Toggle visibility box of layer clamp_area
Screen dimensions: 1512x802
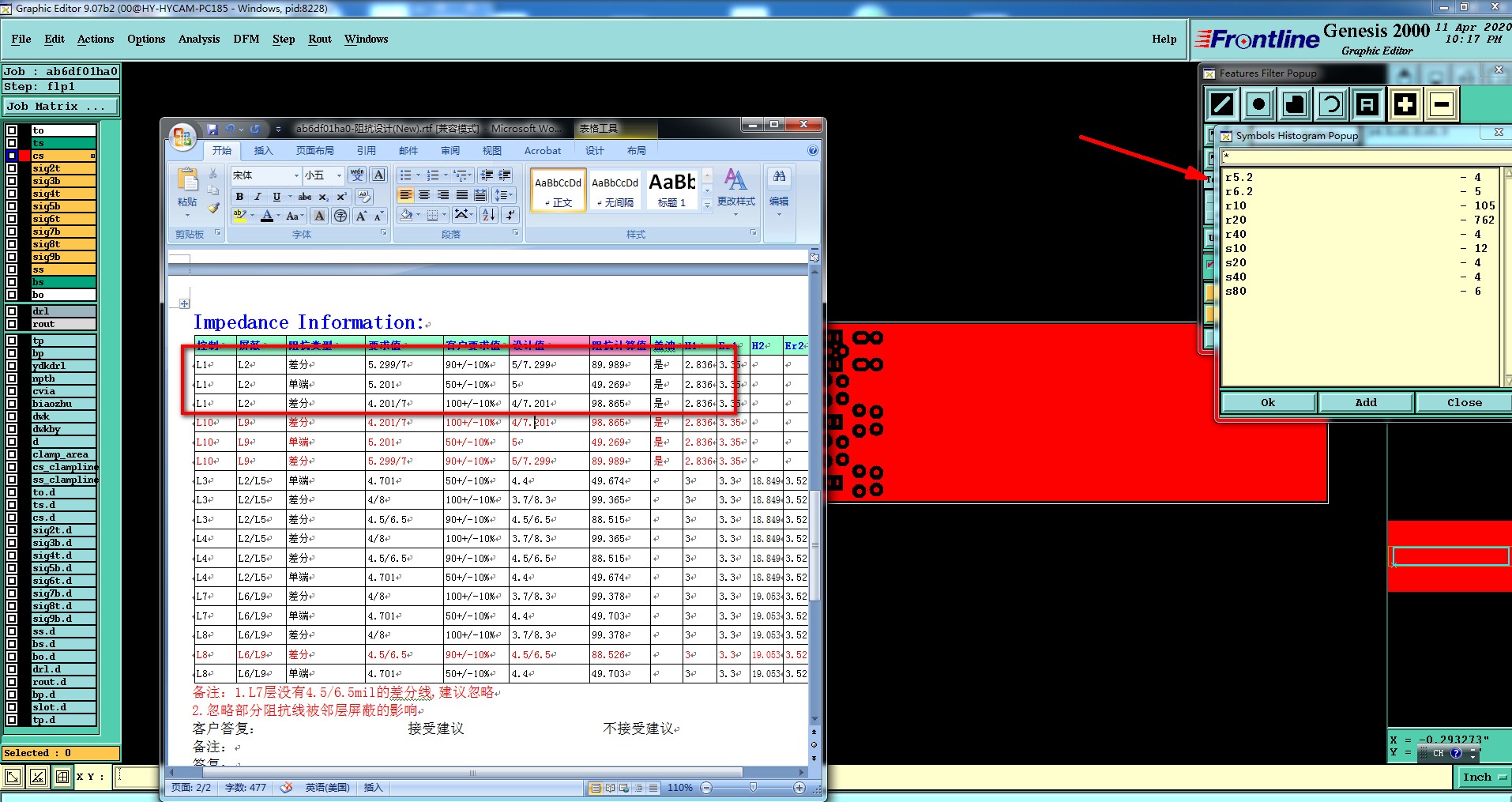click(x=12, y=454)
